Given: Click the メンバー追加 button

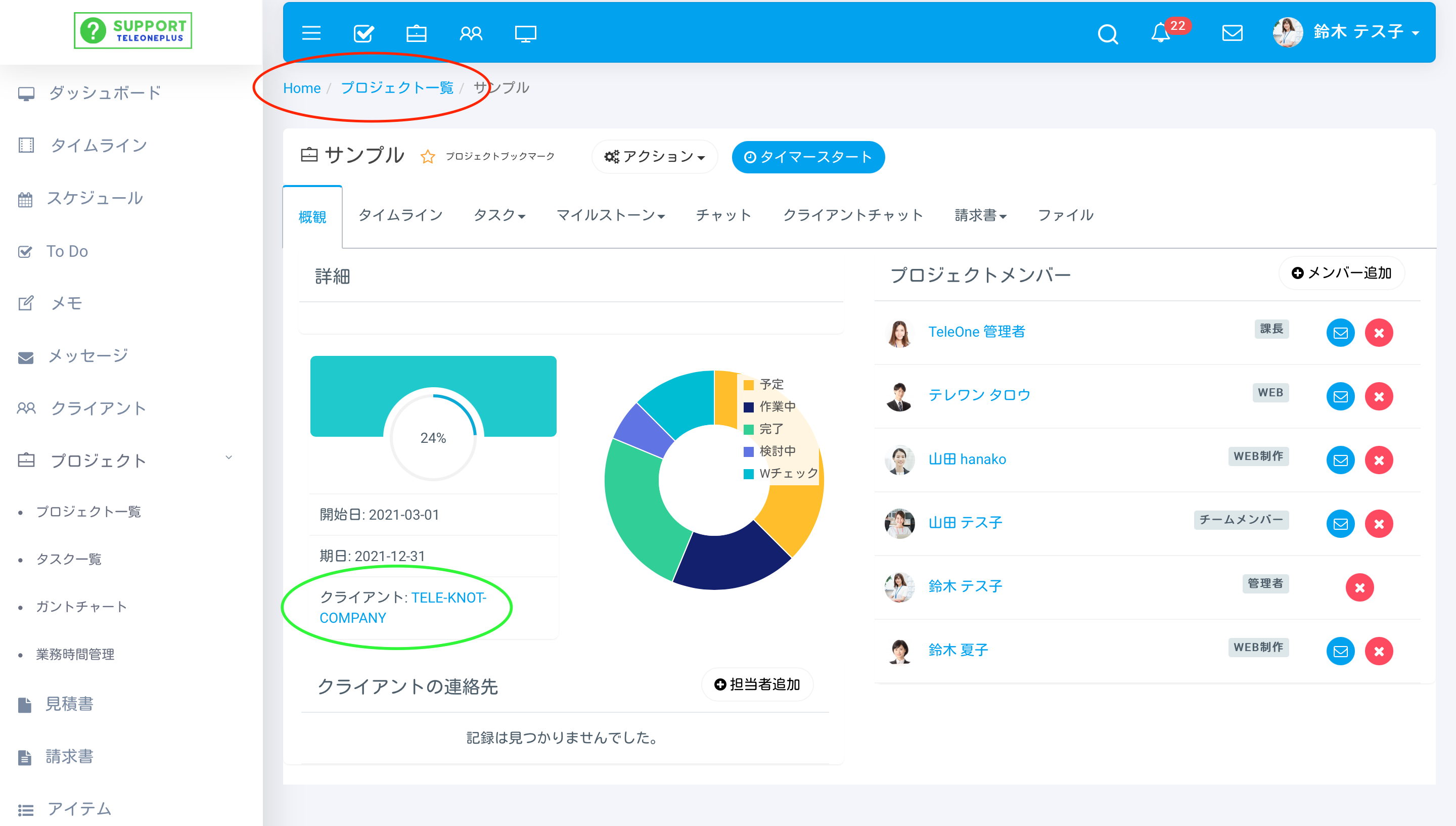Looking at the screenshot, I should 1340,273.
